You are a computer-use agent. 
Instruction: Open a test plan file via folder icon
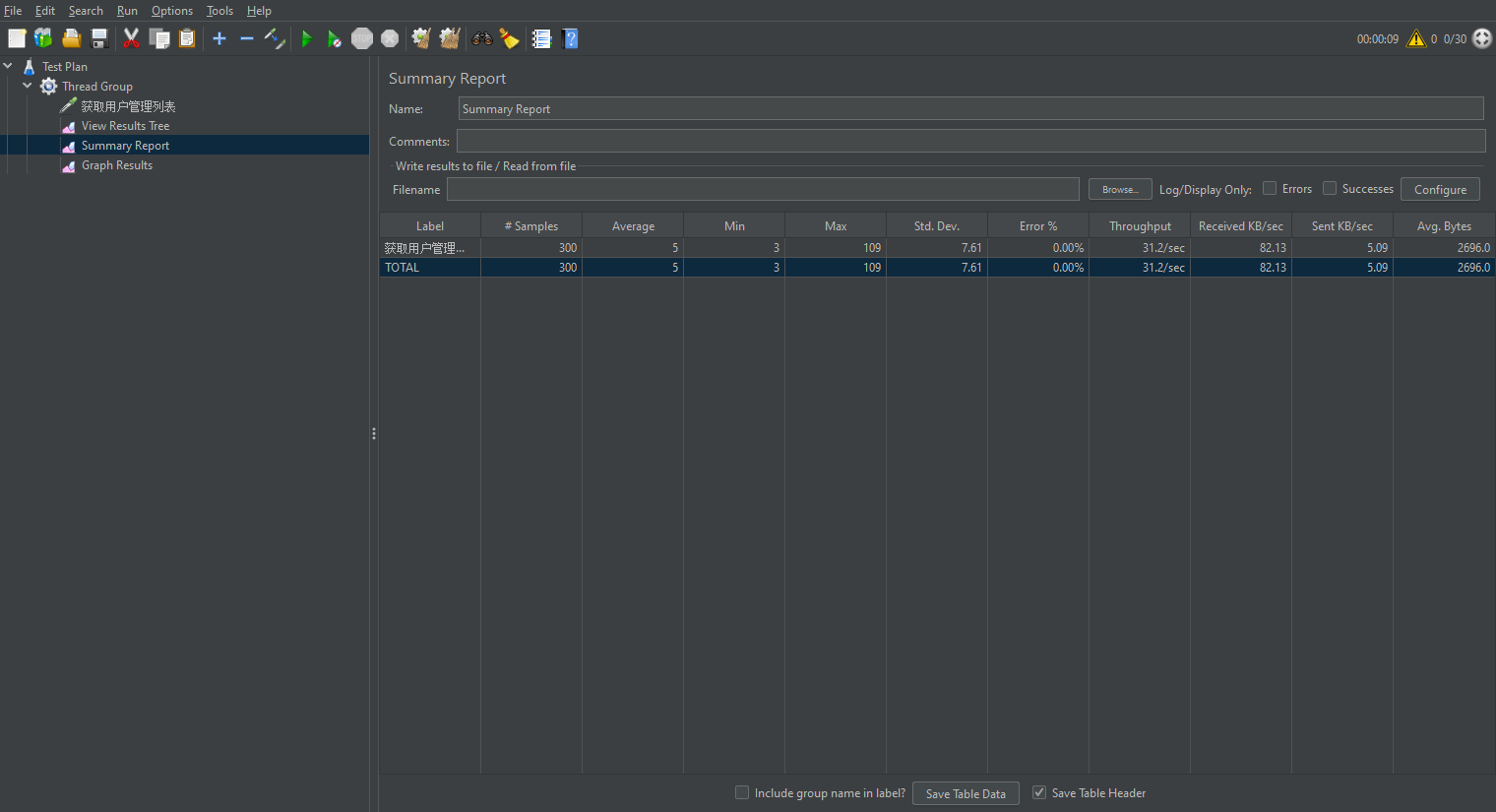pos(72,38)
